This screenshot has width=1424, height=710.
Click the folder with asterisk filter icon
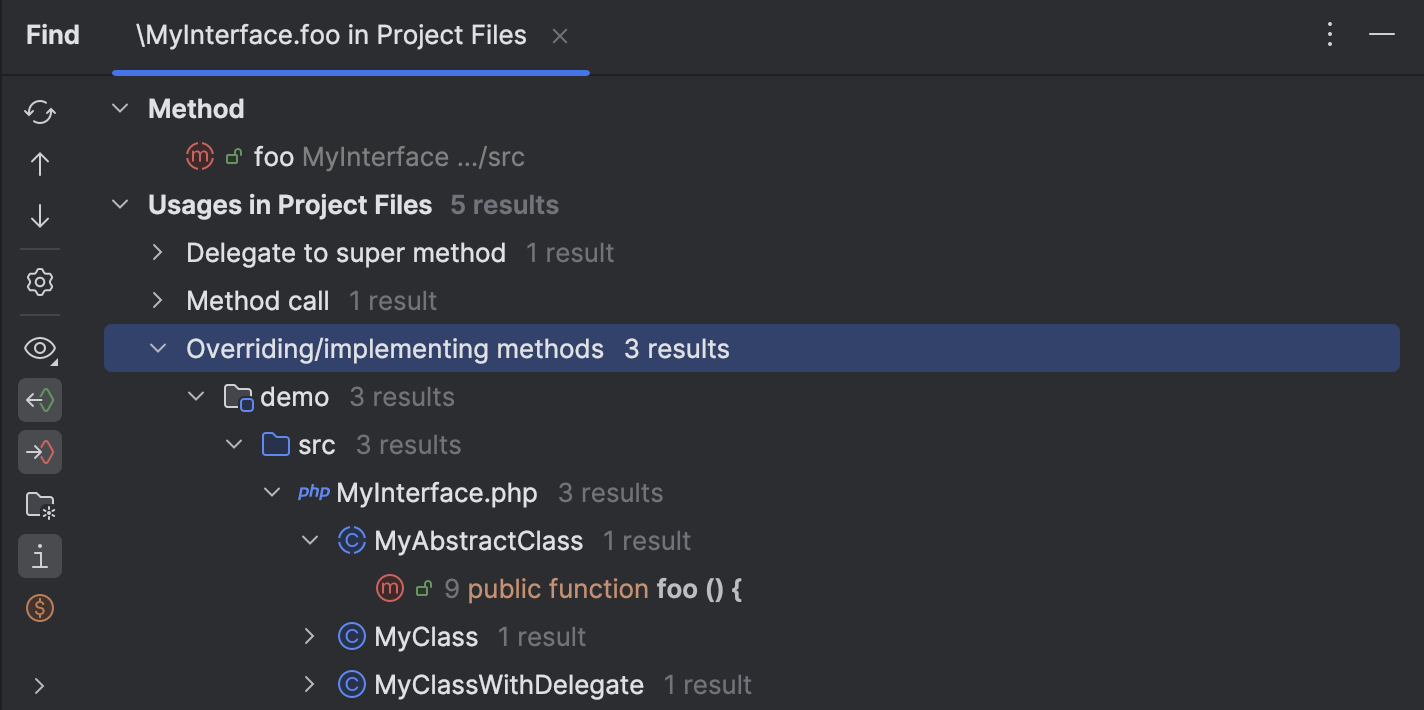40,505
